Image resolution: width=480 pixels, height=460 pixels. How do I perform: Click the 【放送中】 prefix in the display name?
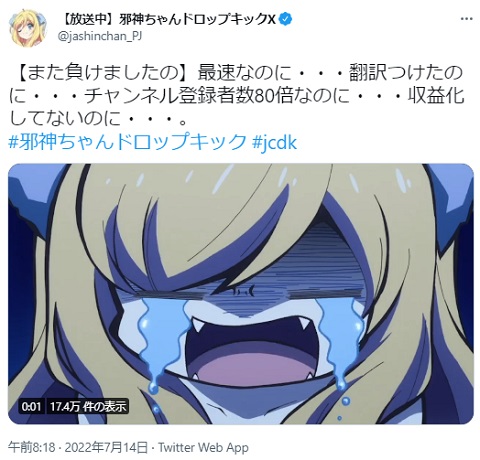89,20
